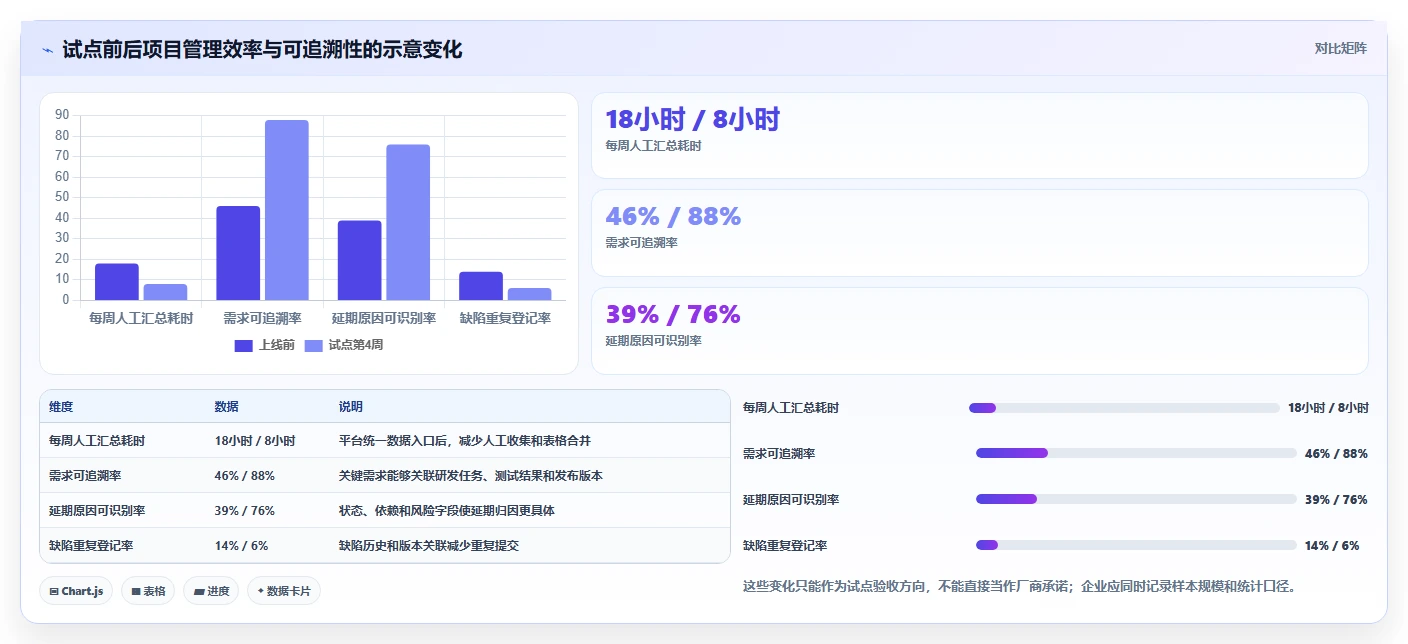Click the 上线前 bar for 每周人工汇总耗时
This screenshot has height=644, width=1408.
pos(117,282)
